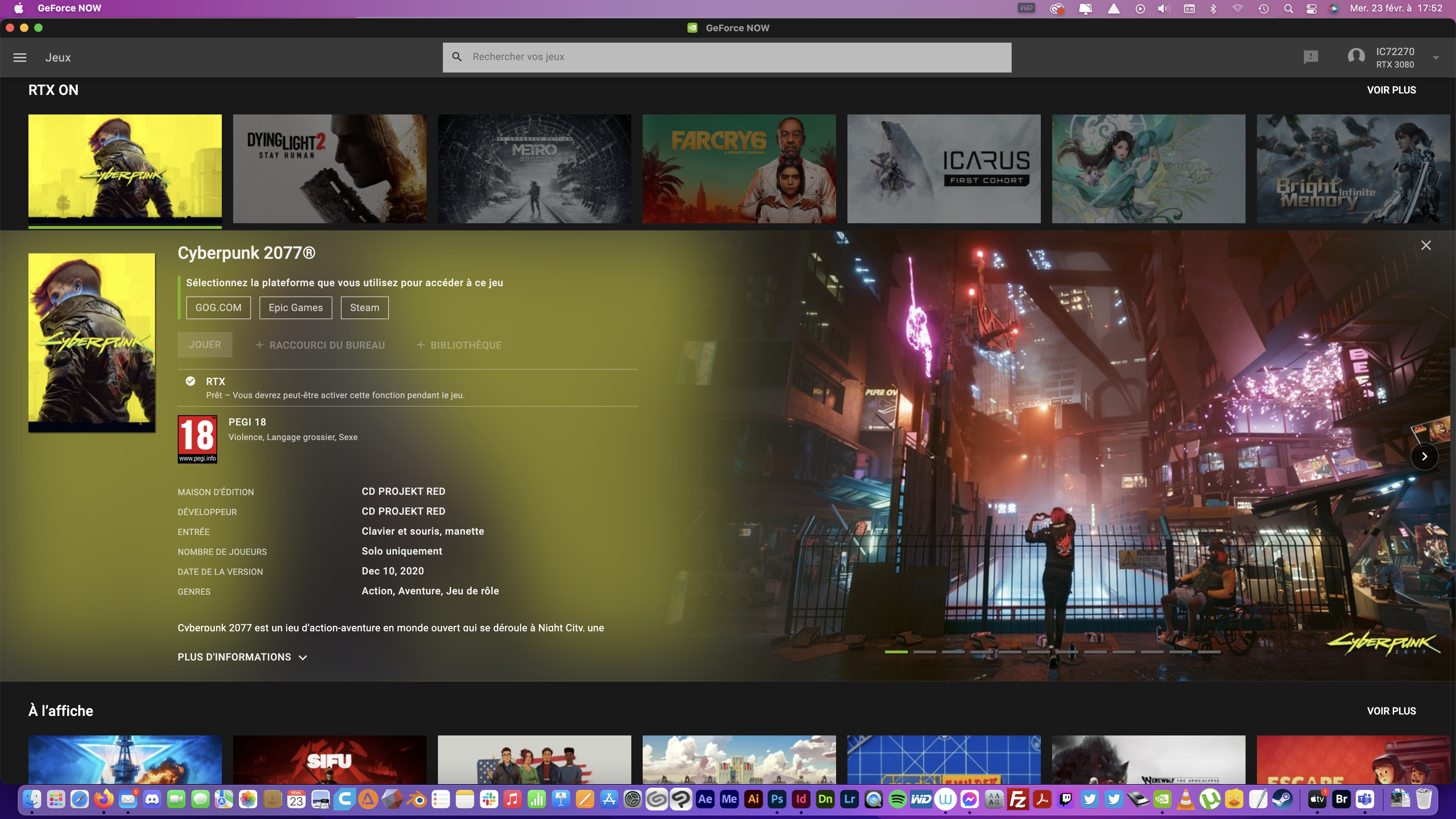Image resolution: width=1456 pixels, height=819 pixels.
Task: Open the GeForce NOW menu bar item
Action: (x=69, y=8)
